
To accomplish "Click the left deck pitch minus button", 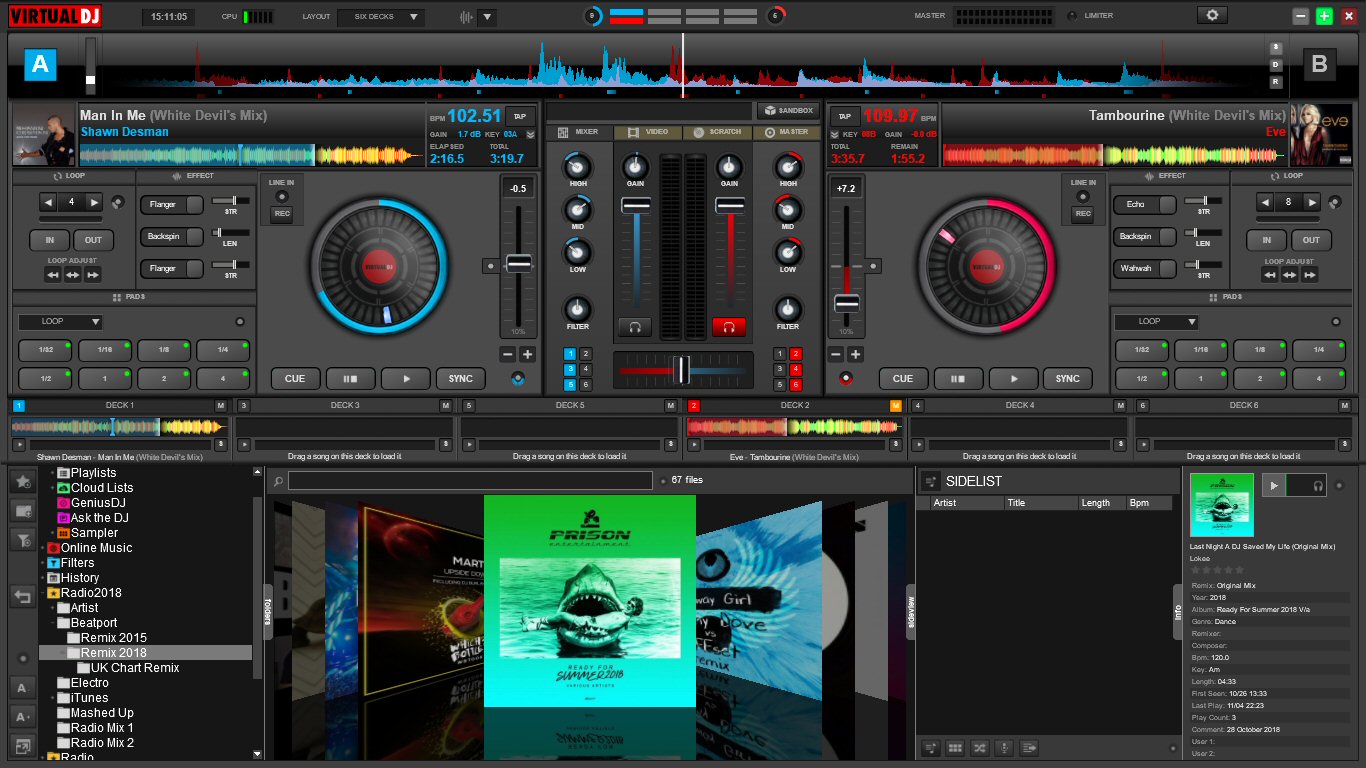I will 508,354.
